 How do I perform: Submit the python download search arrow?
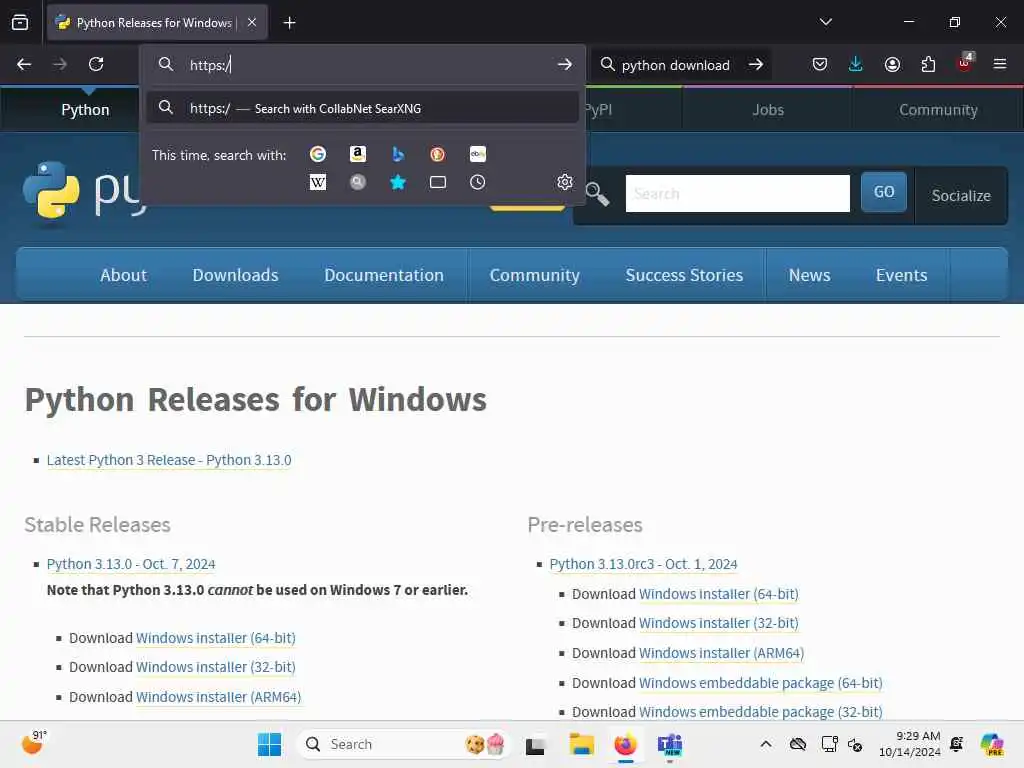756,64
